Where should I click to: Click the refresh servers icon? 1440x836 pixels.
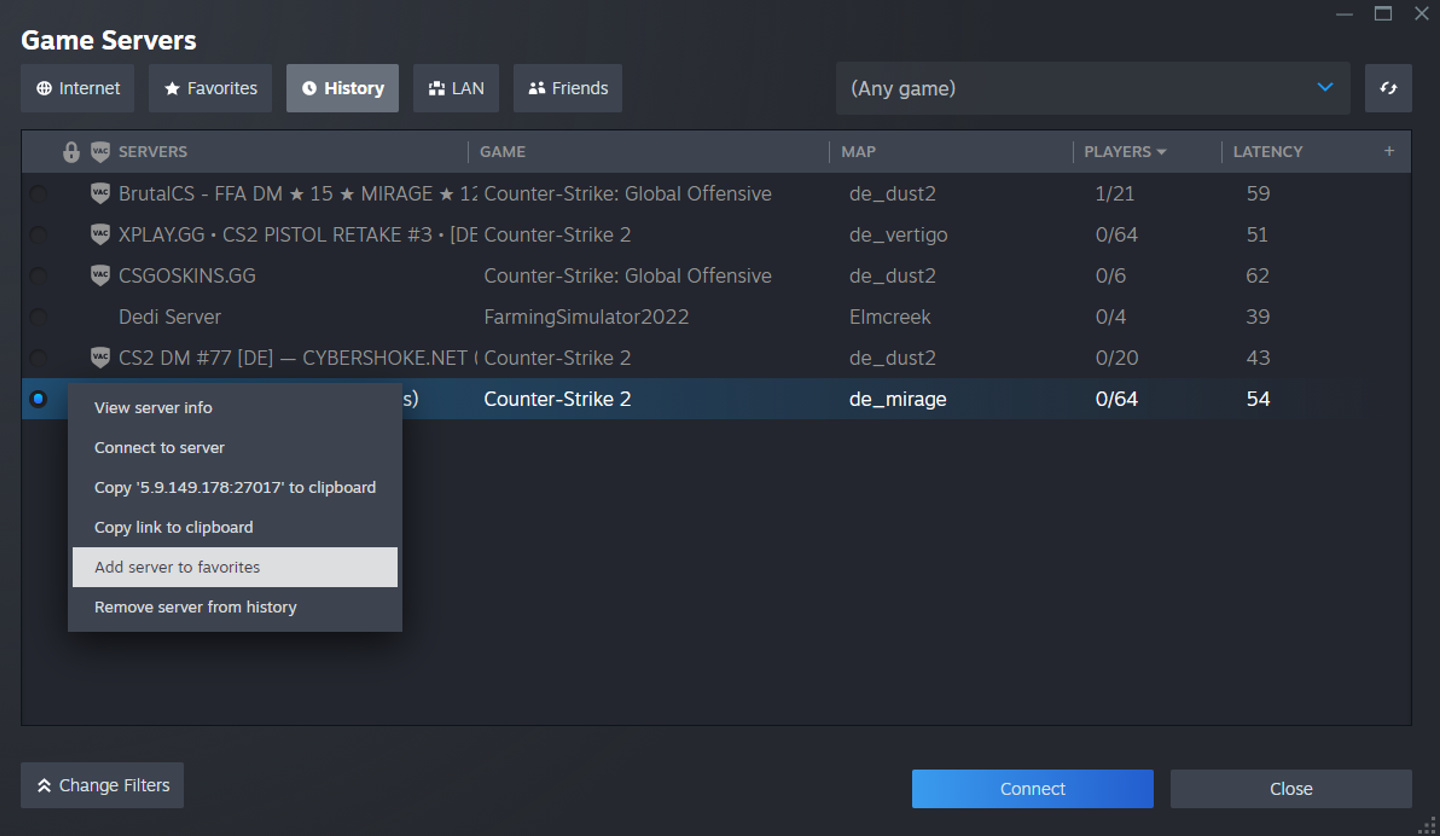pyautogui.click(x=1388, y=88)
